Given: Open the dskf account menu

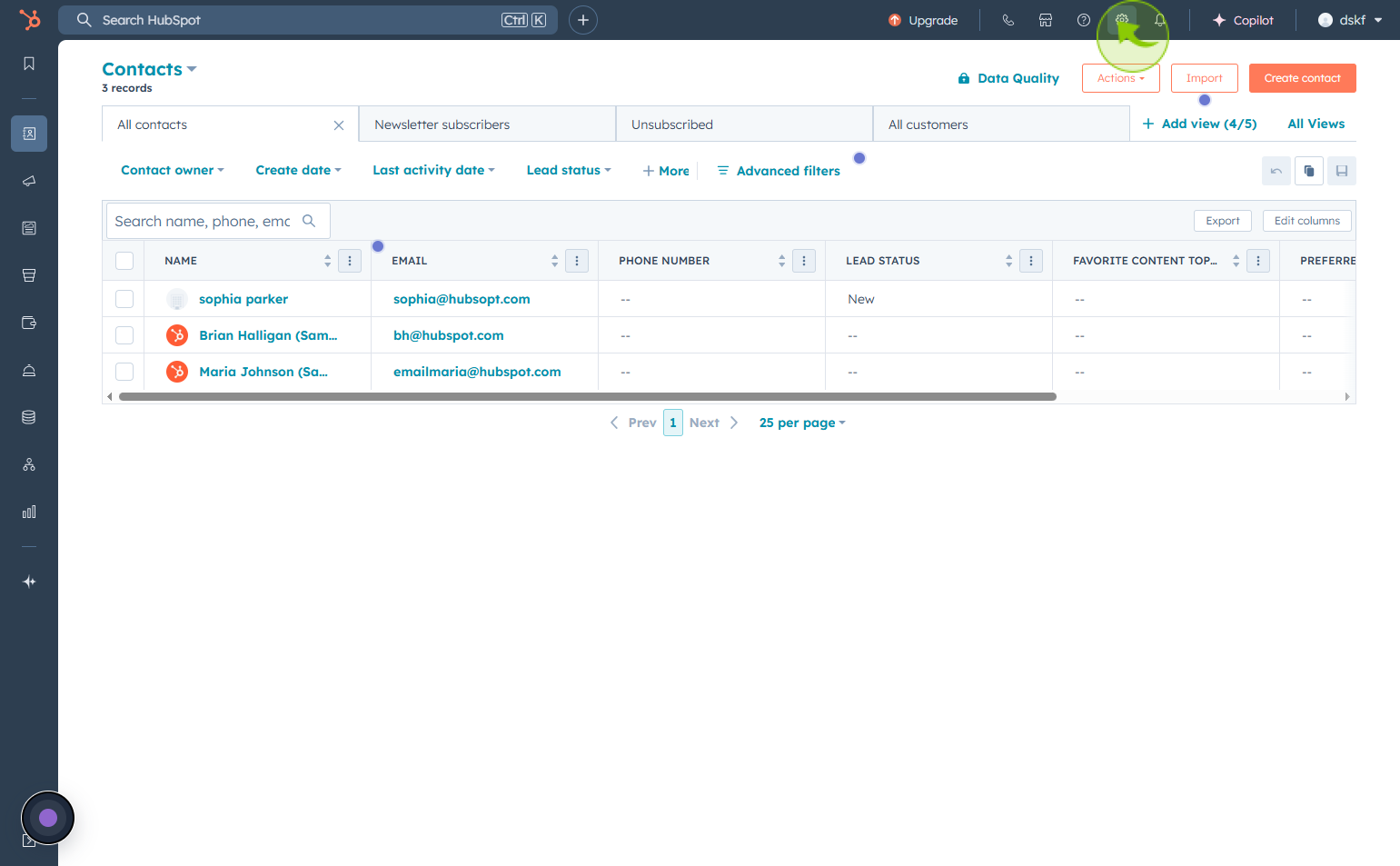Looking at the screenshot, I should [x=1350, y=20].
